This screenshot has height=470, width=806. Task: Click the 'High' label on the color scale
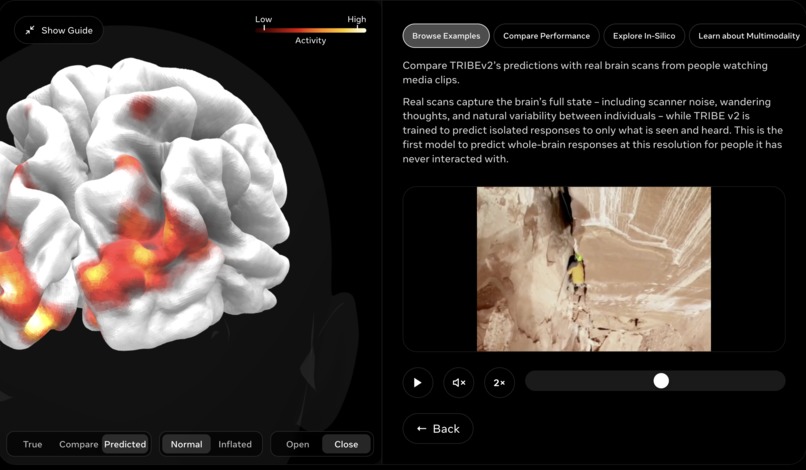click(356, 20)
